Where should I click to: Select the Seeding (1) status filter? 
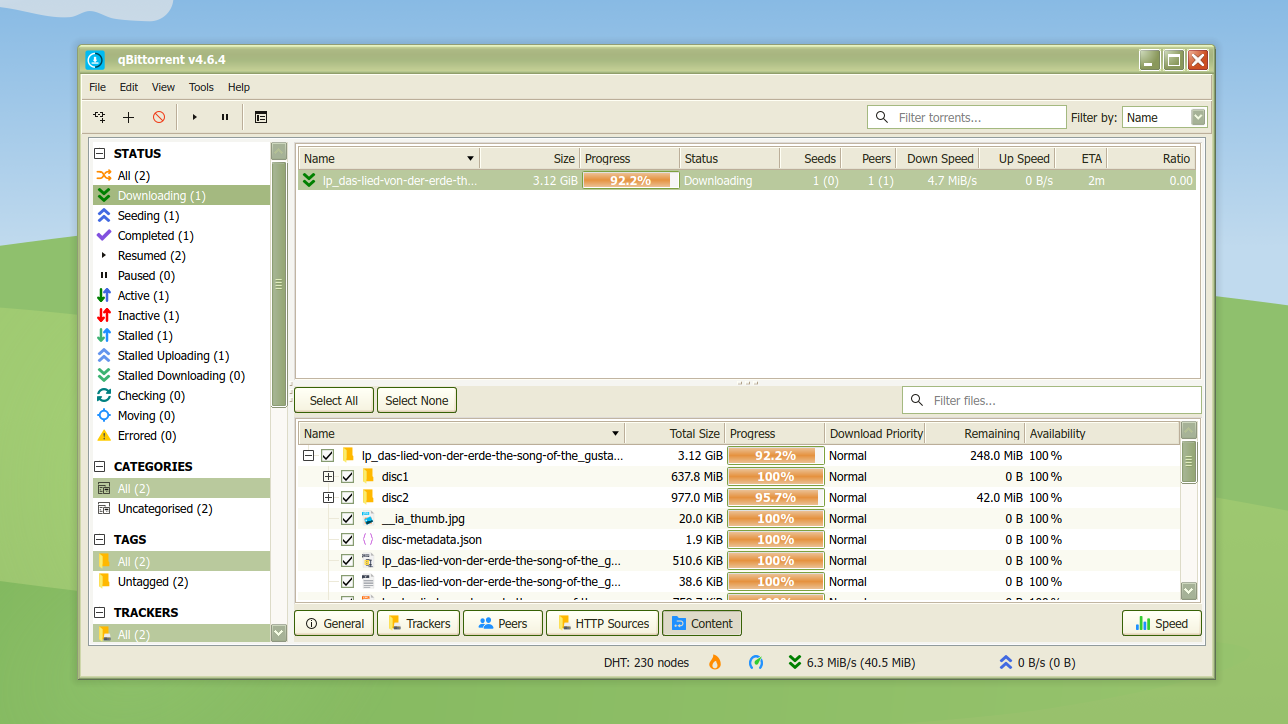(x=181, y=216)
